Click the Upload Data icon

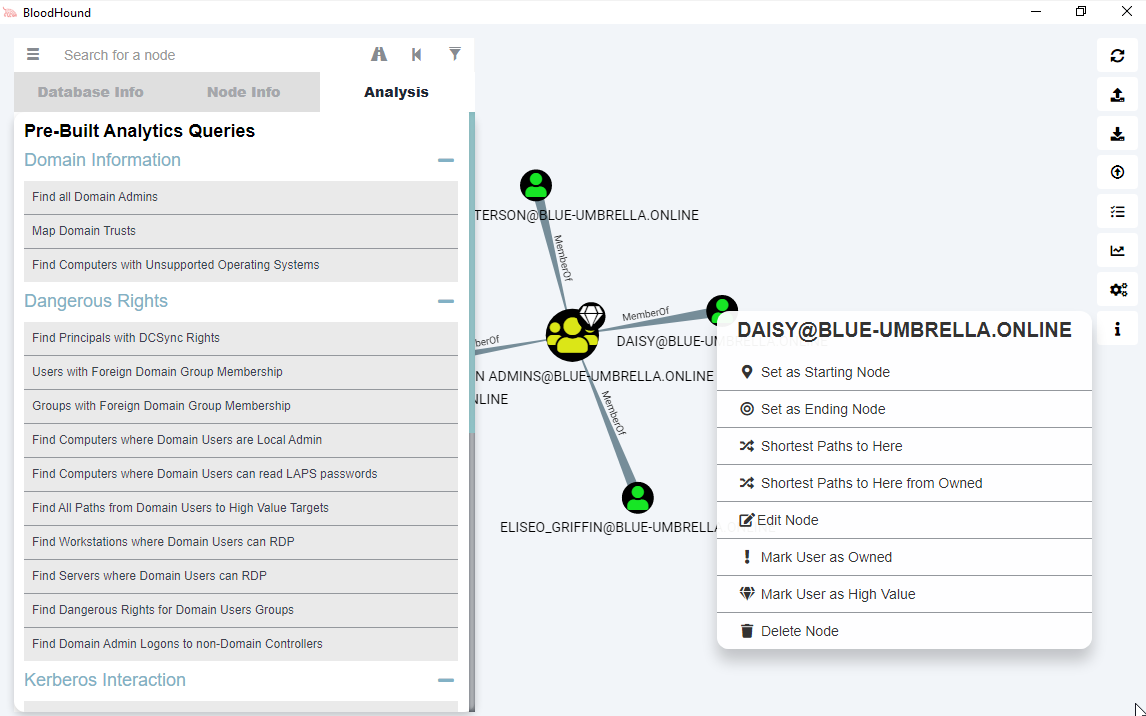pos(1117,95)
